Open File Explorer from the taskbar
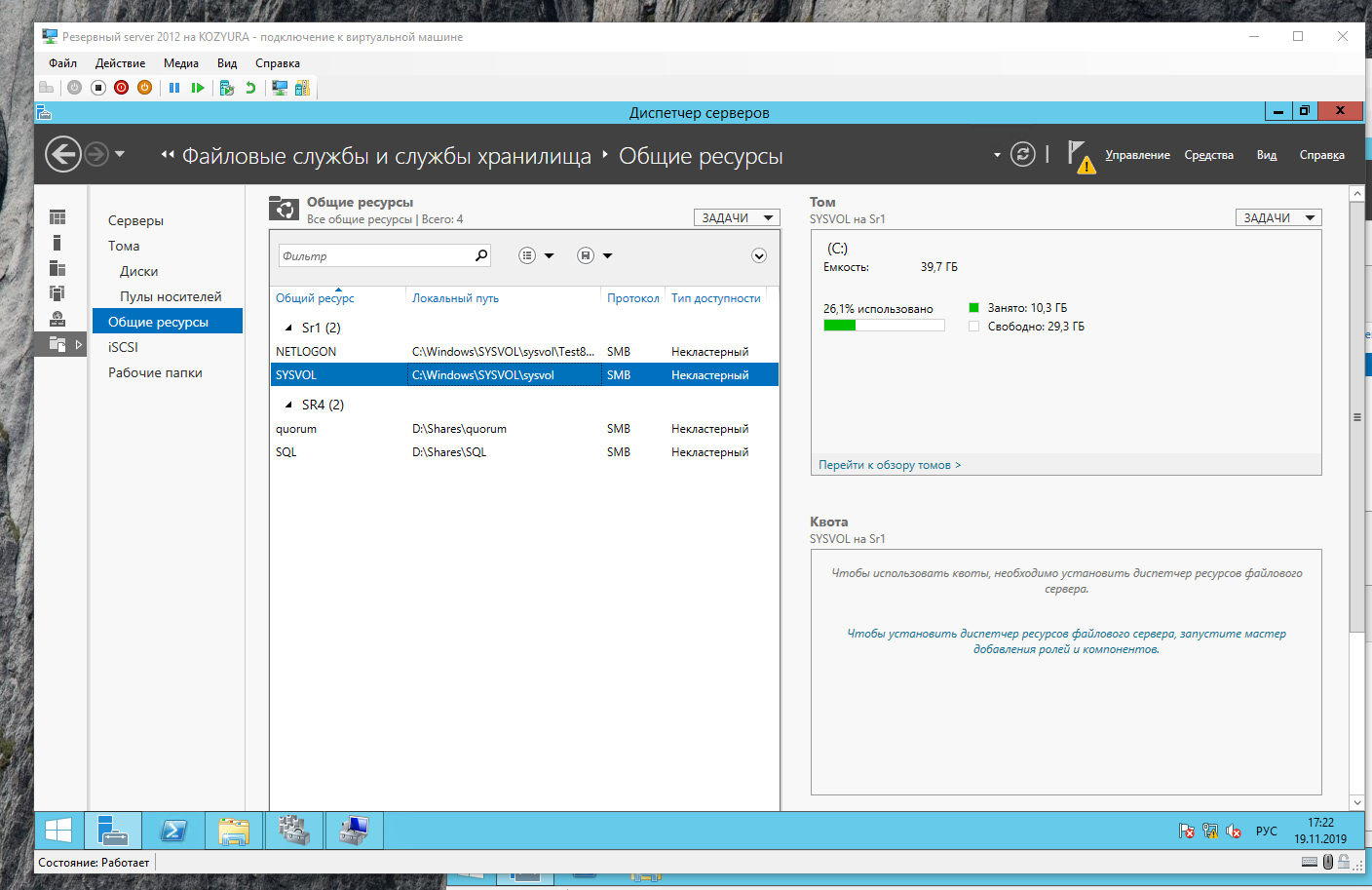The height and width of the screenshot is (890, 1372). [234, 831]
